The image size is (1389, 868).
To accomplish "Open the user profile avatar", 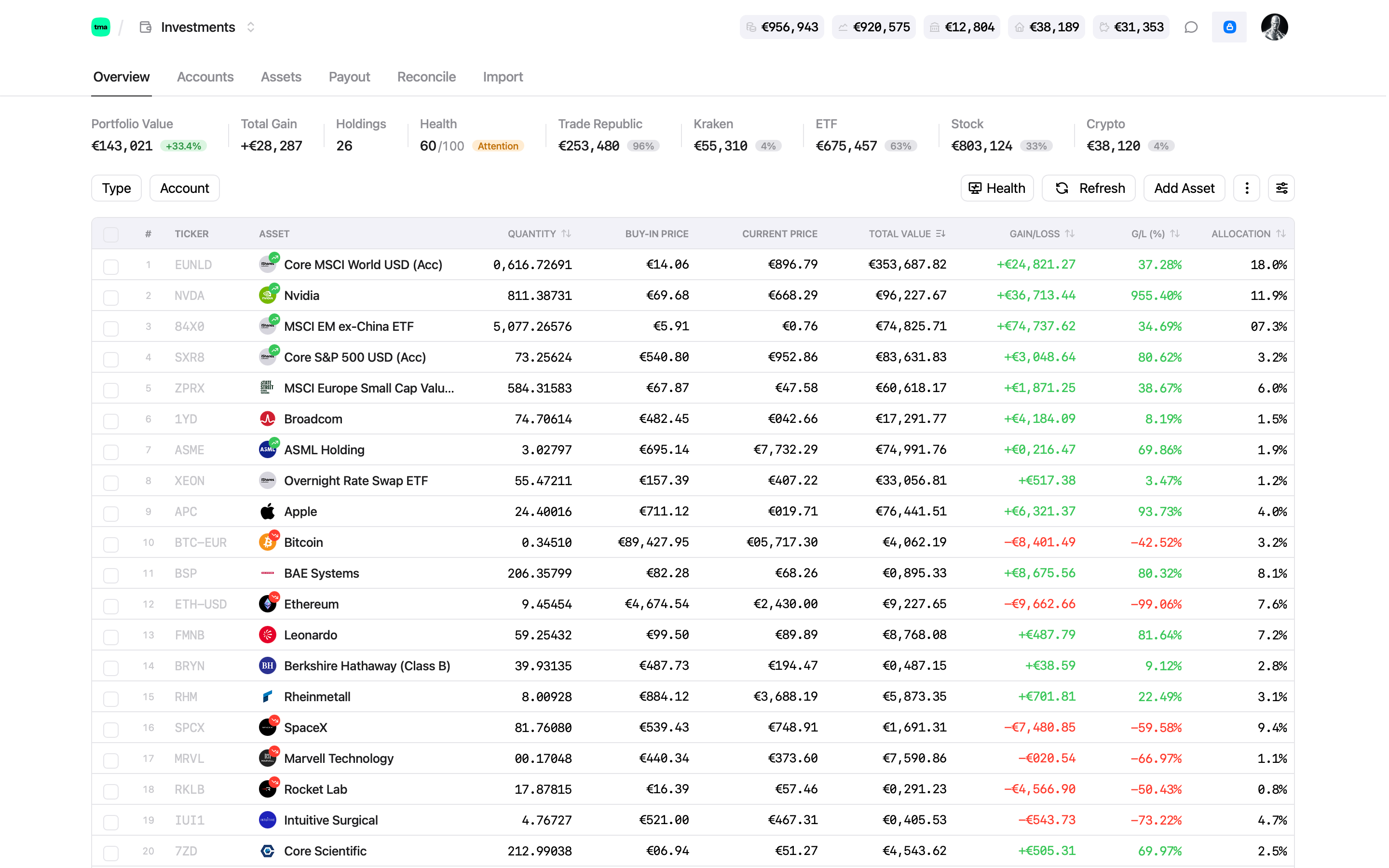I will tap(1274, 27).
